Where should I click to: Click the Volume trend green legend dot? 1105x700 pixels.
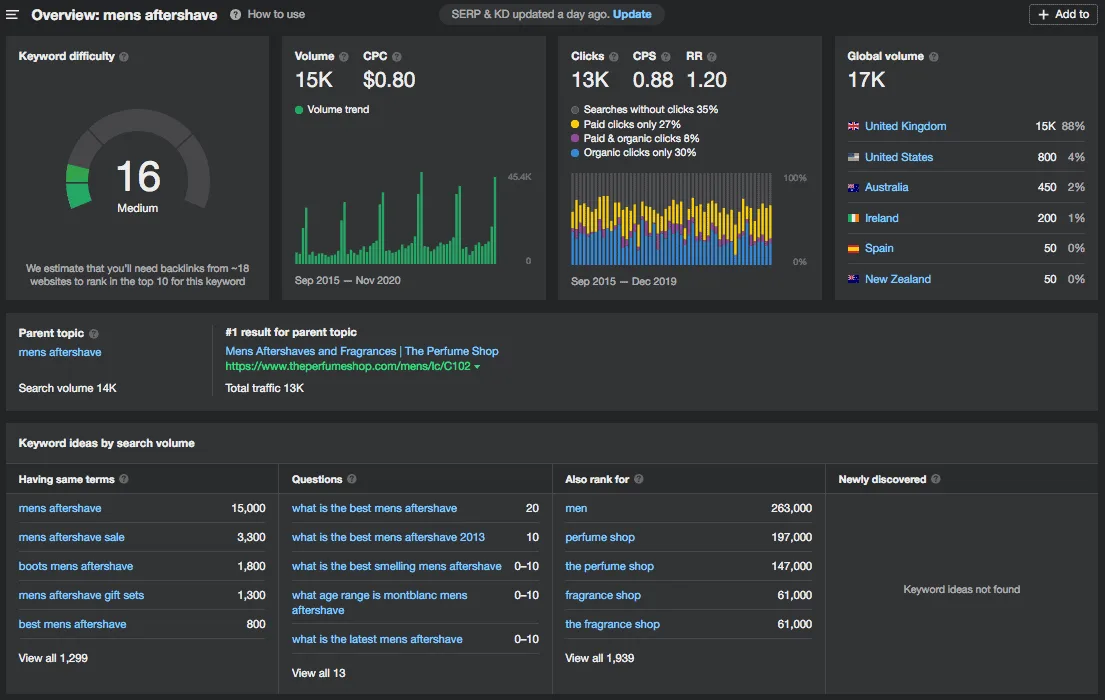click(x=299, y=110)
